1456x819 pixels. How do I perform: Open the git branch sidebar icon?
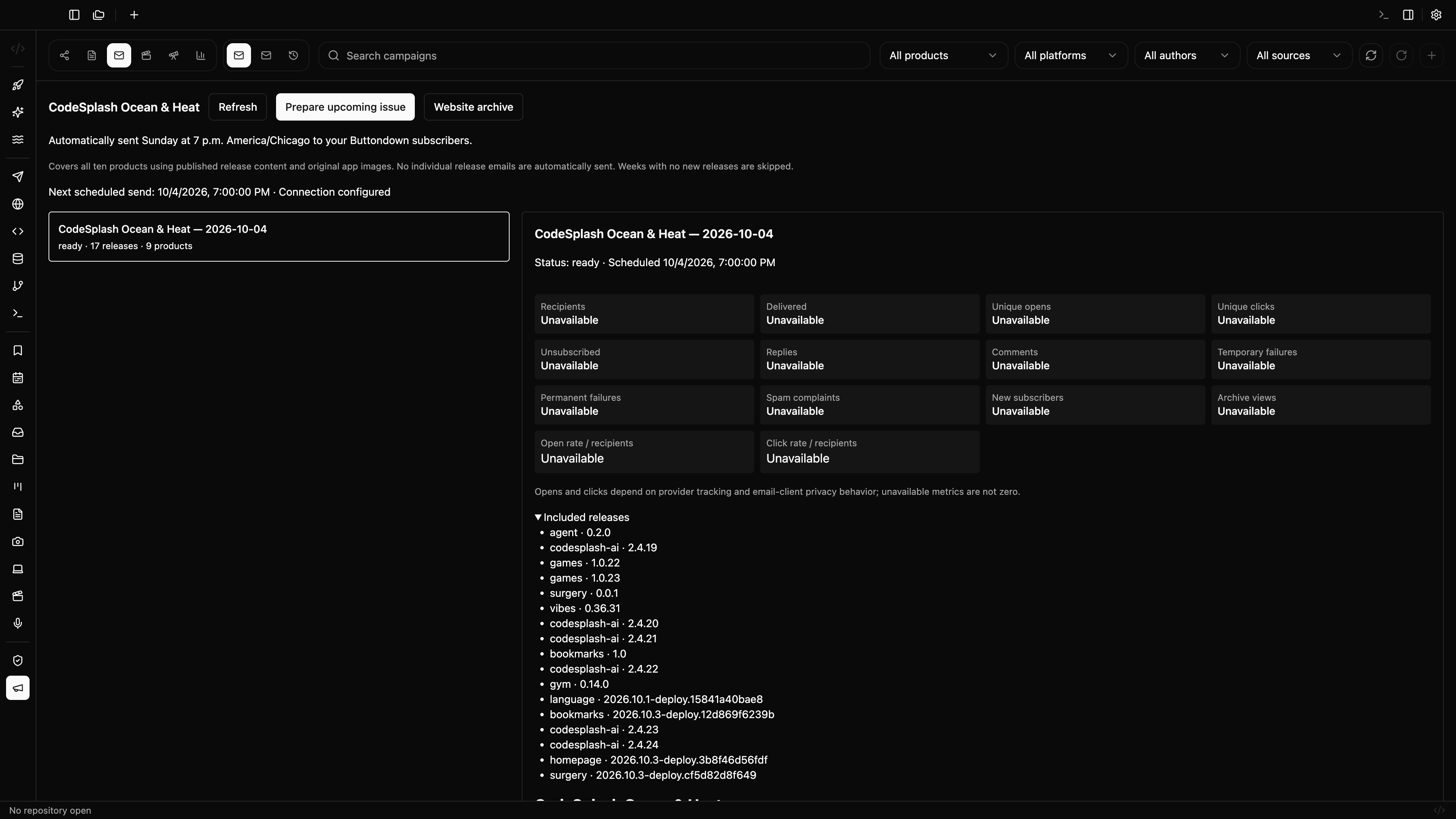(18, 286)
